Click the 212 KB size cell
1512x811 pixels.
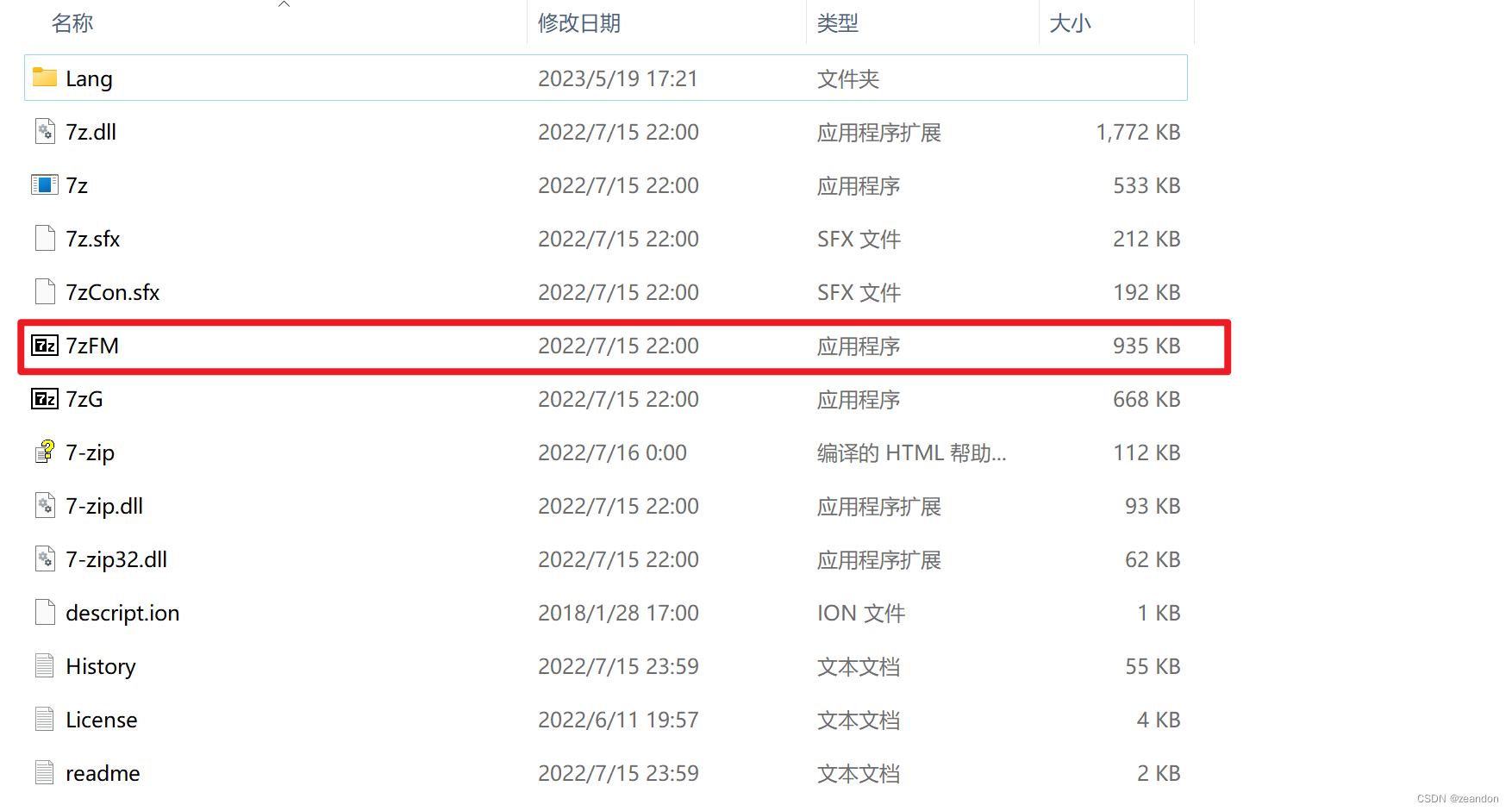pyautogui.click(x=1146, y=239)
